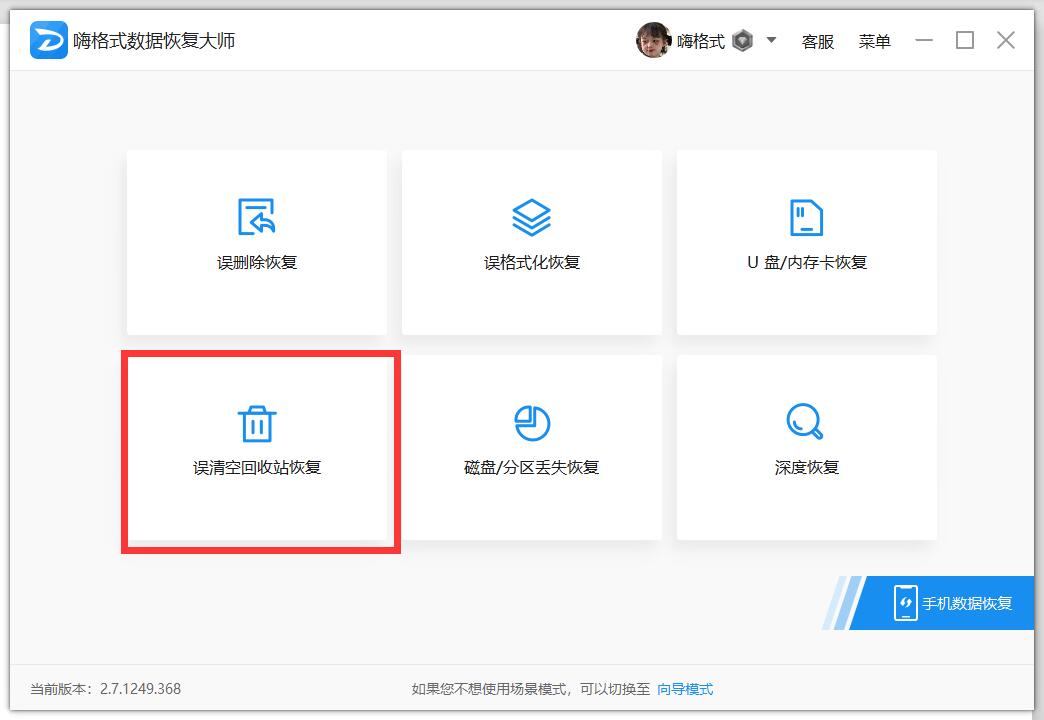Open the 客服 customer service menu
Viewport: 1044px width, 720px height.
[x=818, y=41]
